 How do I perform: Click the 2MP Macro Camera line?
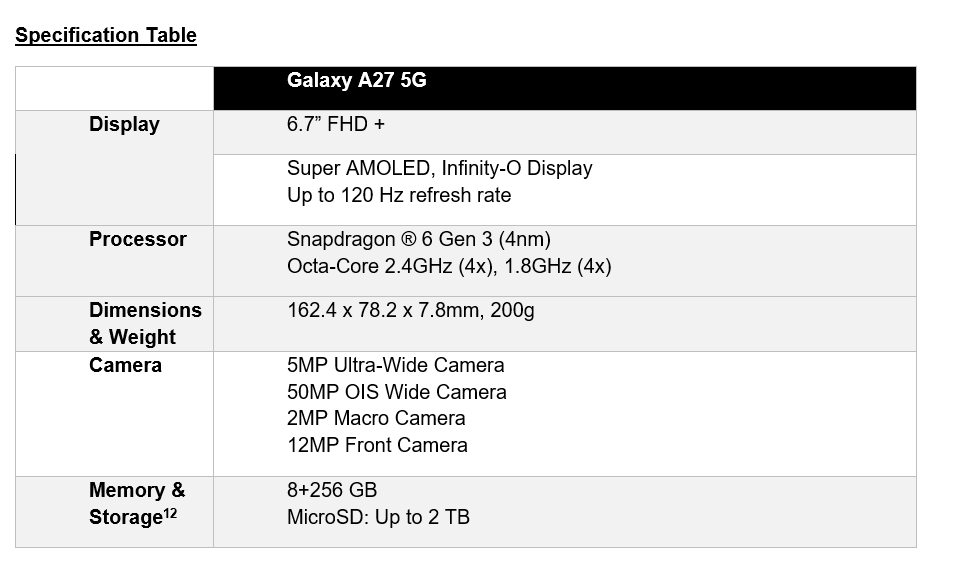[375, 418]
